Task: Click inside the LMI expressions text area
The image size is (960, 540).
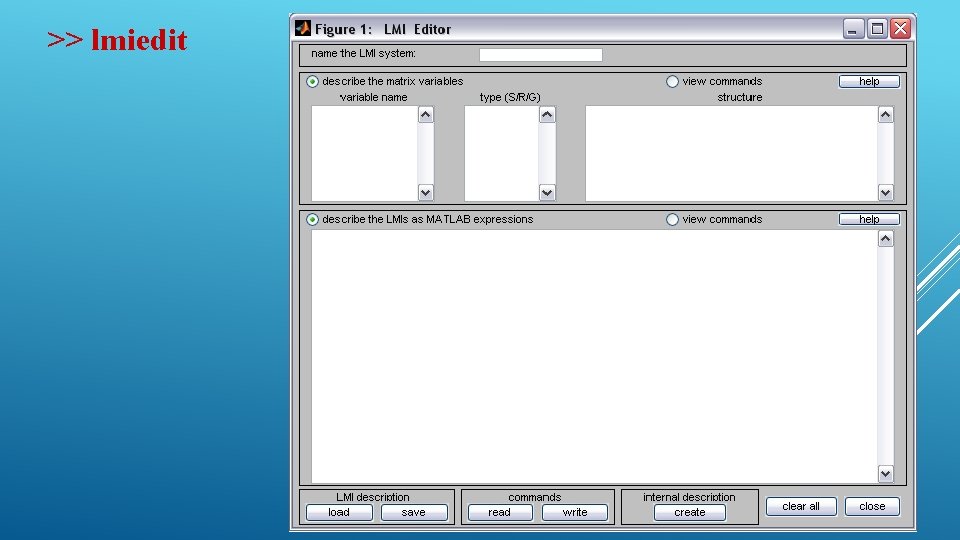Action: click(x=594, y=356)
